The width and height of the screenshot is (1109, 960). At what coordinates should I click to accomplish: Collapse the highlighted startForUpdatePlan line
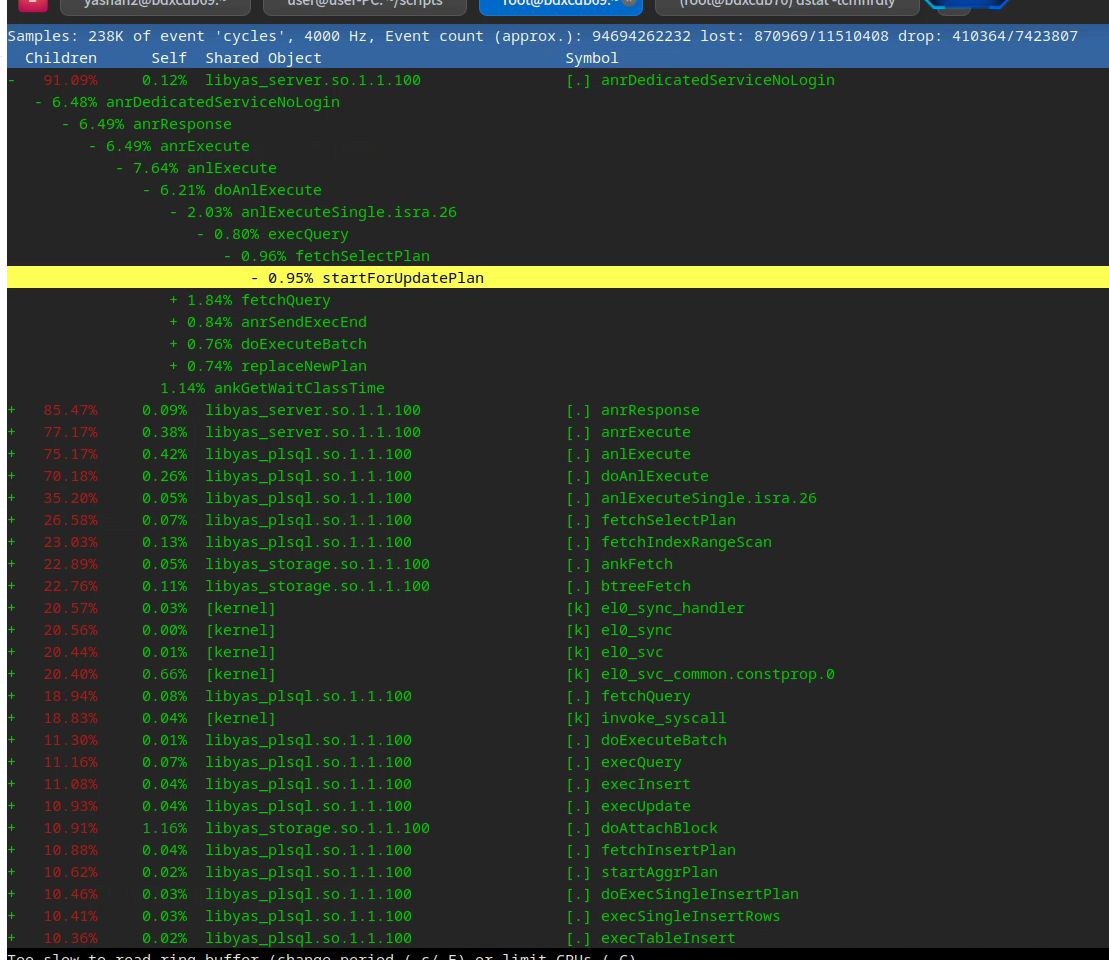pyautogui.click(x=255, y=278)
